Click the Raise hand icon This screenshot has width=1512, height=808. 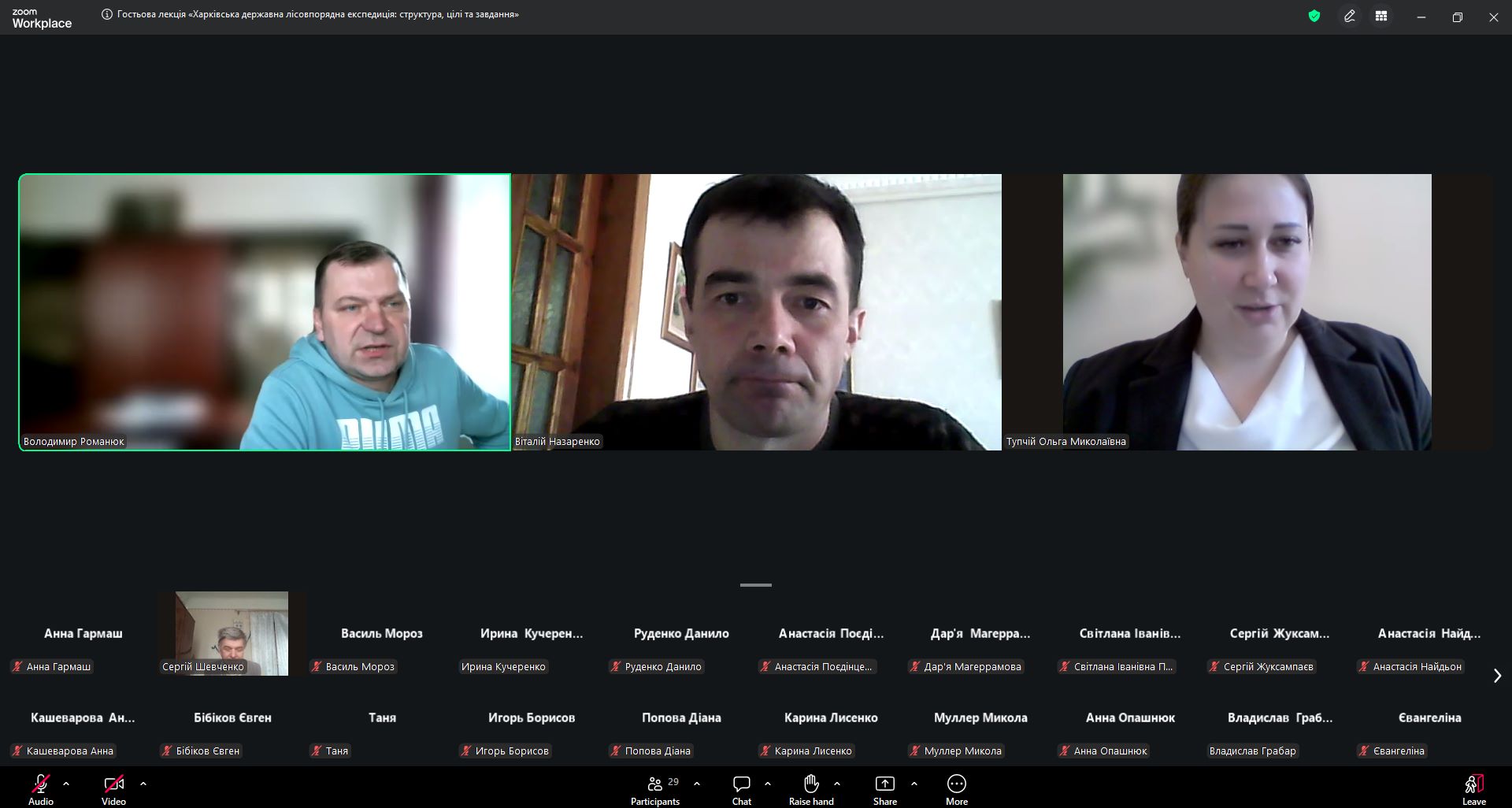(810, 789)
